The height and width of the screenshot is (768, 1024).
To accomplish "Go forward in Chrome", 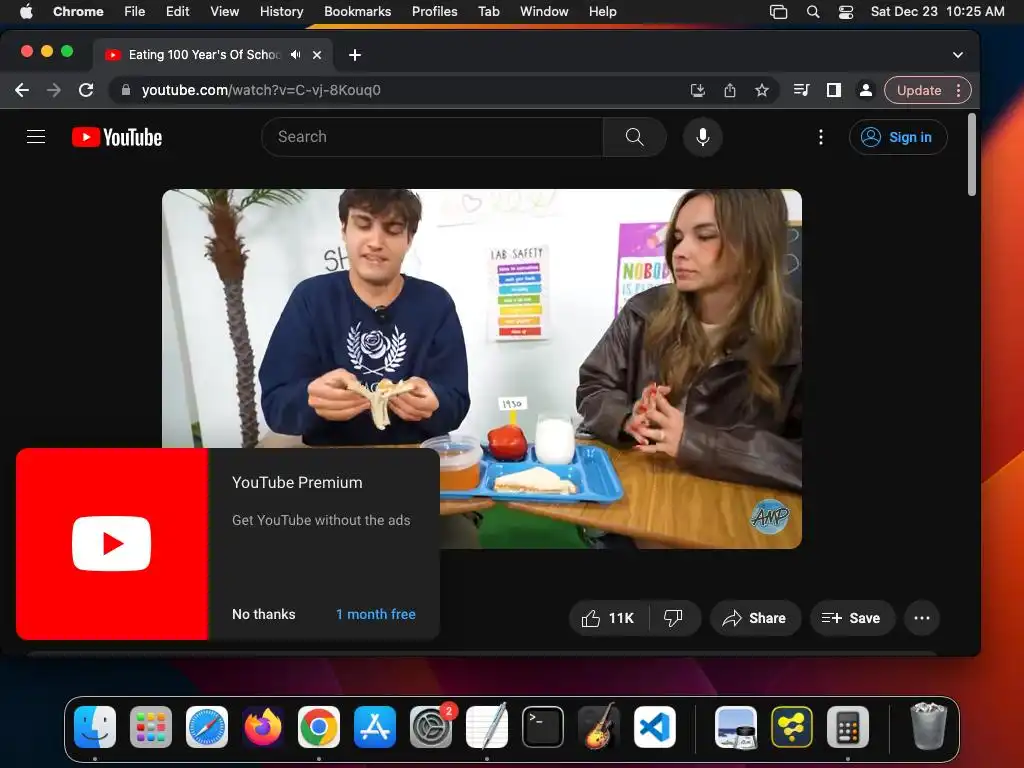I will [54, 90].
